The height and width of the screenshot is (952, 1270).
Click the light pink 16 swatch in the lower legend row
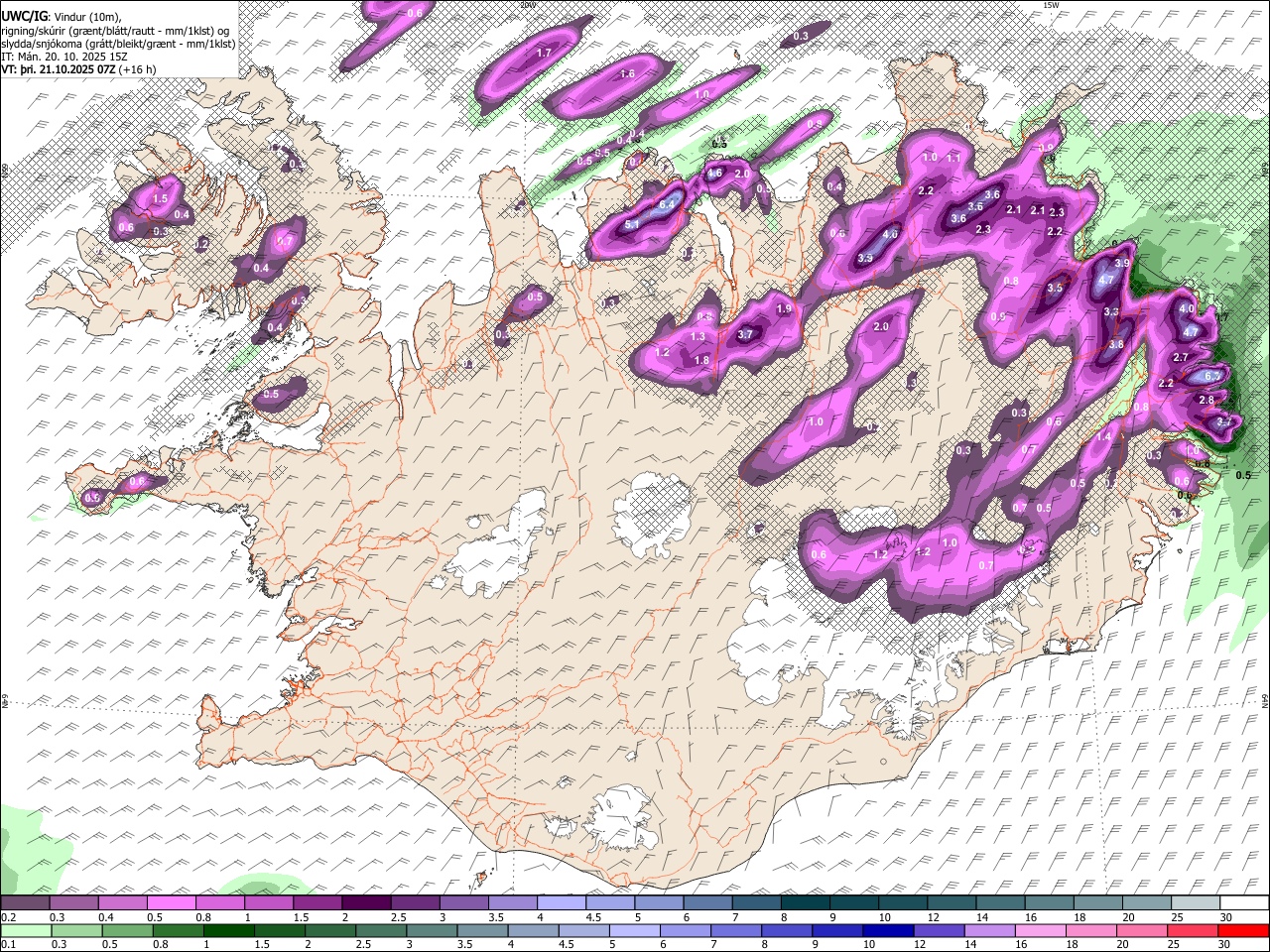tap(1039, 930)
